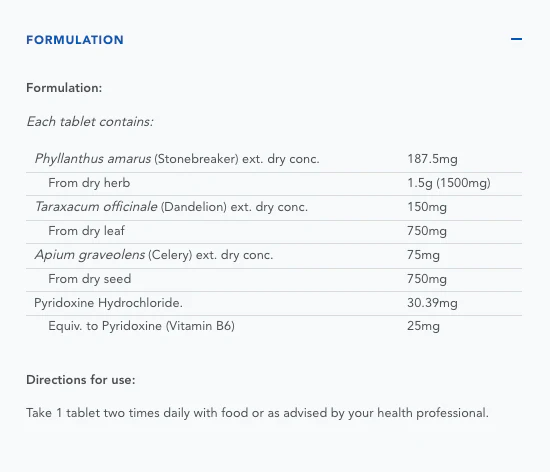Click the 25mg Vitamin B6 value
550x472 pixels.
click(x=423, y=326)
